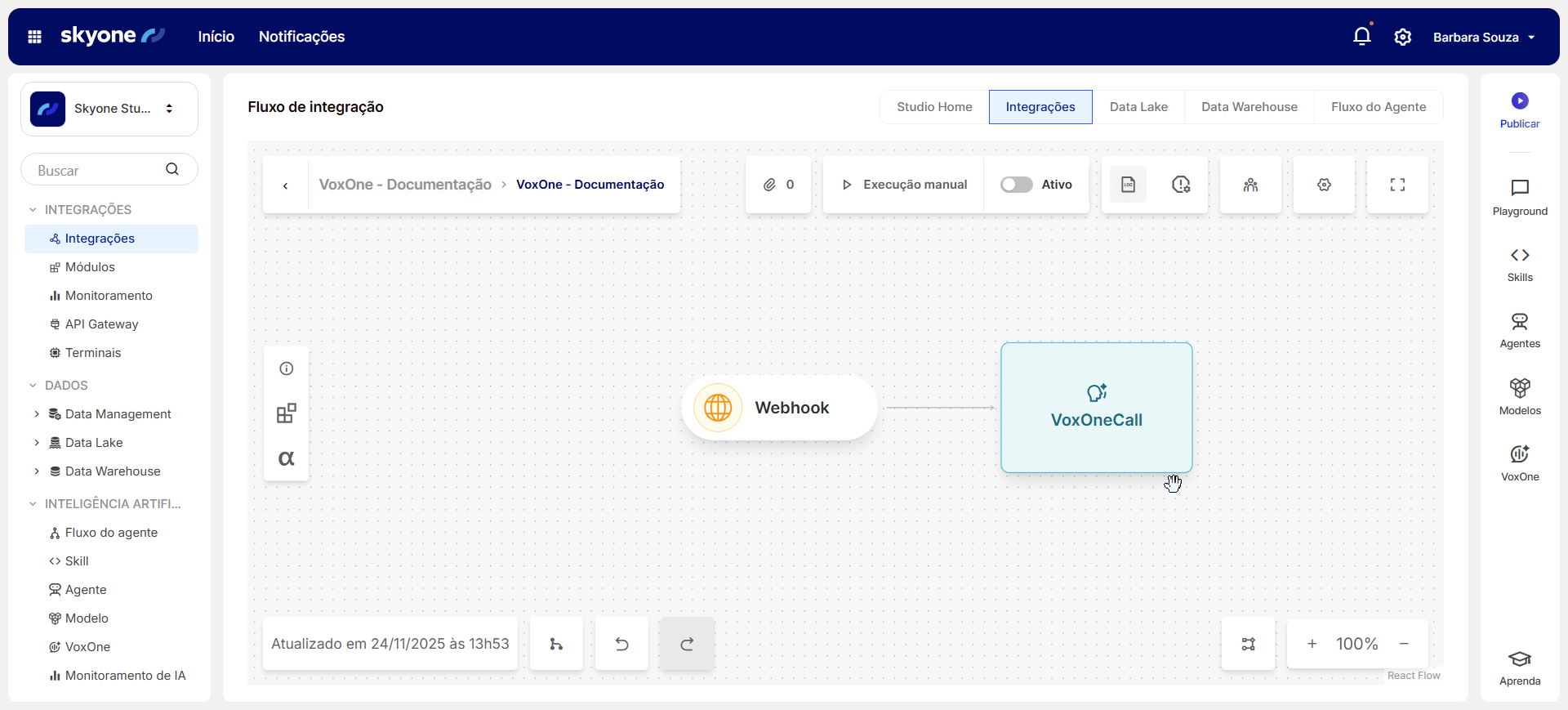Open the Barbara Souza user dropdown
Screen dimensions: 1568x710
(x=1483, y=38)
